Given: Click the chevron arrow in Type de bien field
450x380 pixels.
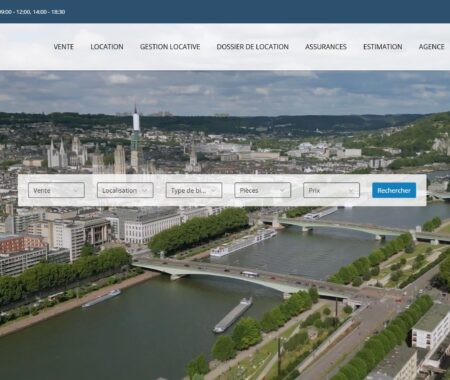Looking at the screenshot, I should click(x=214, y=190).
